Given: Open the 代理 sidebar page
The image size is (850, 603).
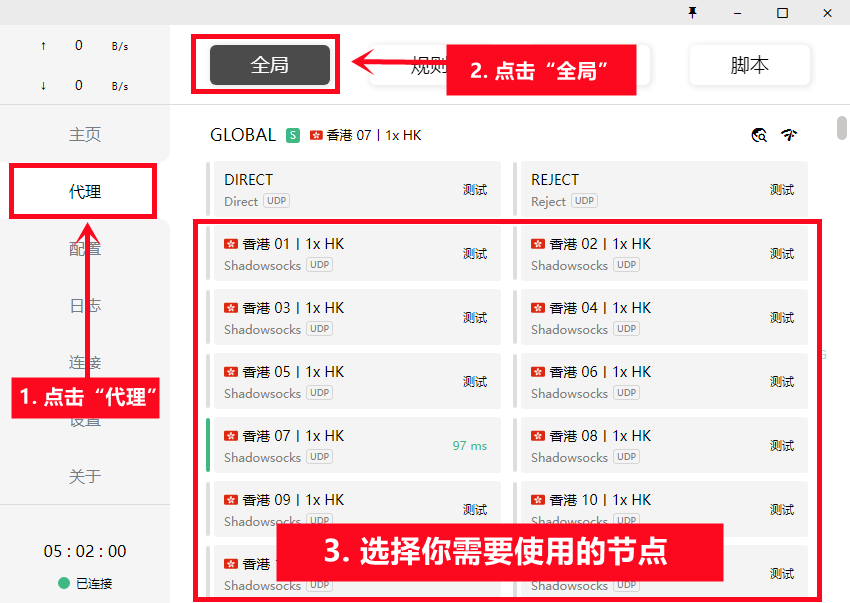Looking at the screenshot, I should (84, 191).
